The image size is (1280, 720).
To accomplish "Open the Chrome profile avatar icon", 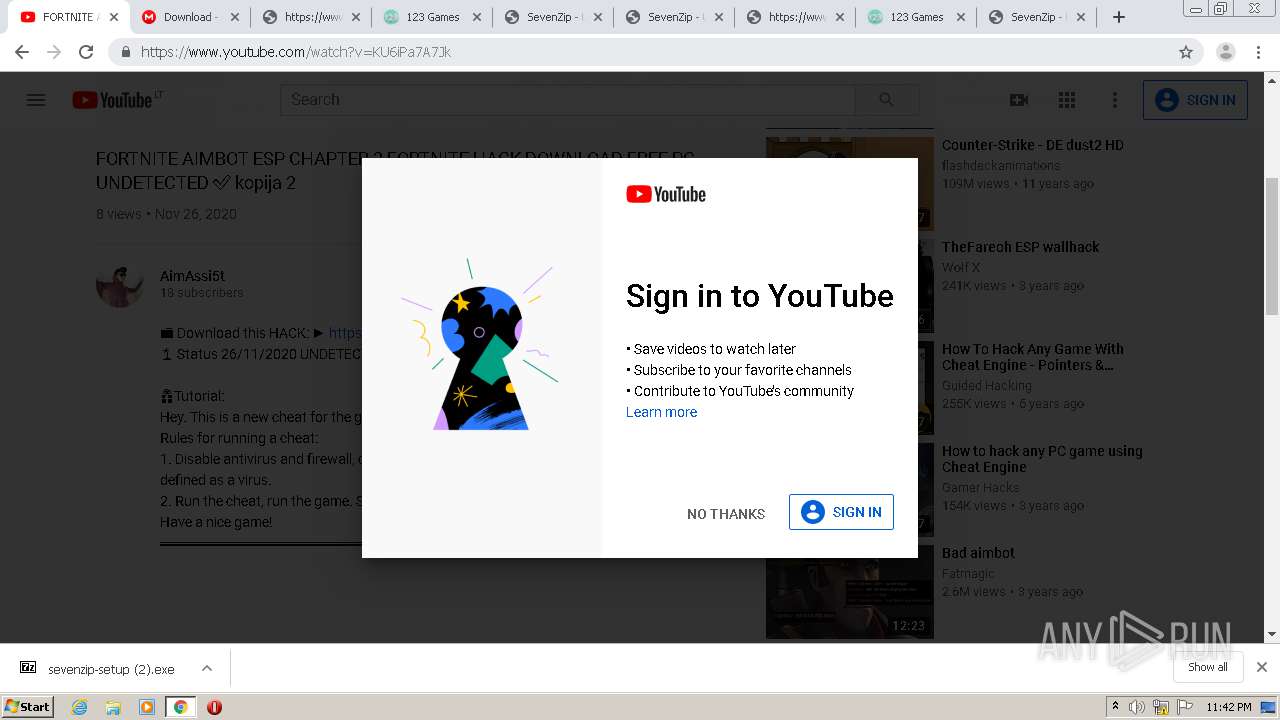I will pyautogui.click(x=1225, y=52).
